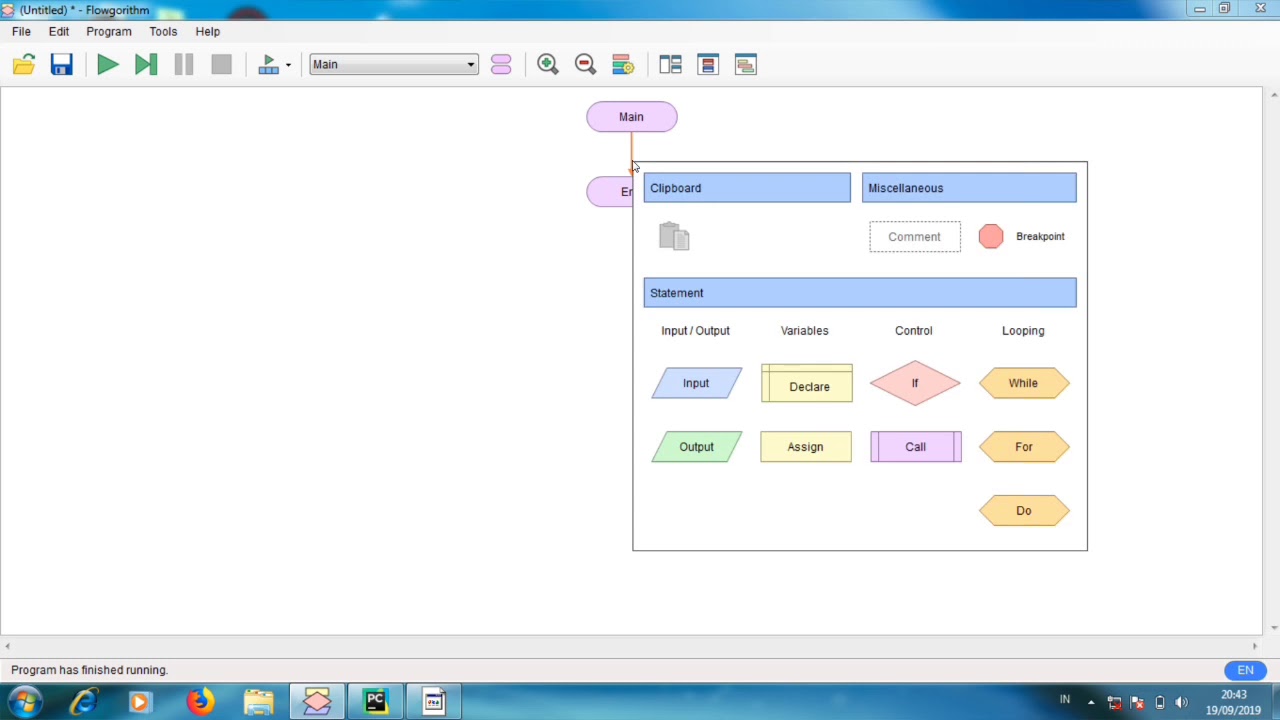Insert a For loop shape
The image size is (1280, 720).
[1024, 447]
